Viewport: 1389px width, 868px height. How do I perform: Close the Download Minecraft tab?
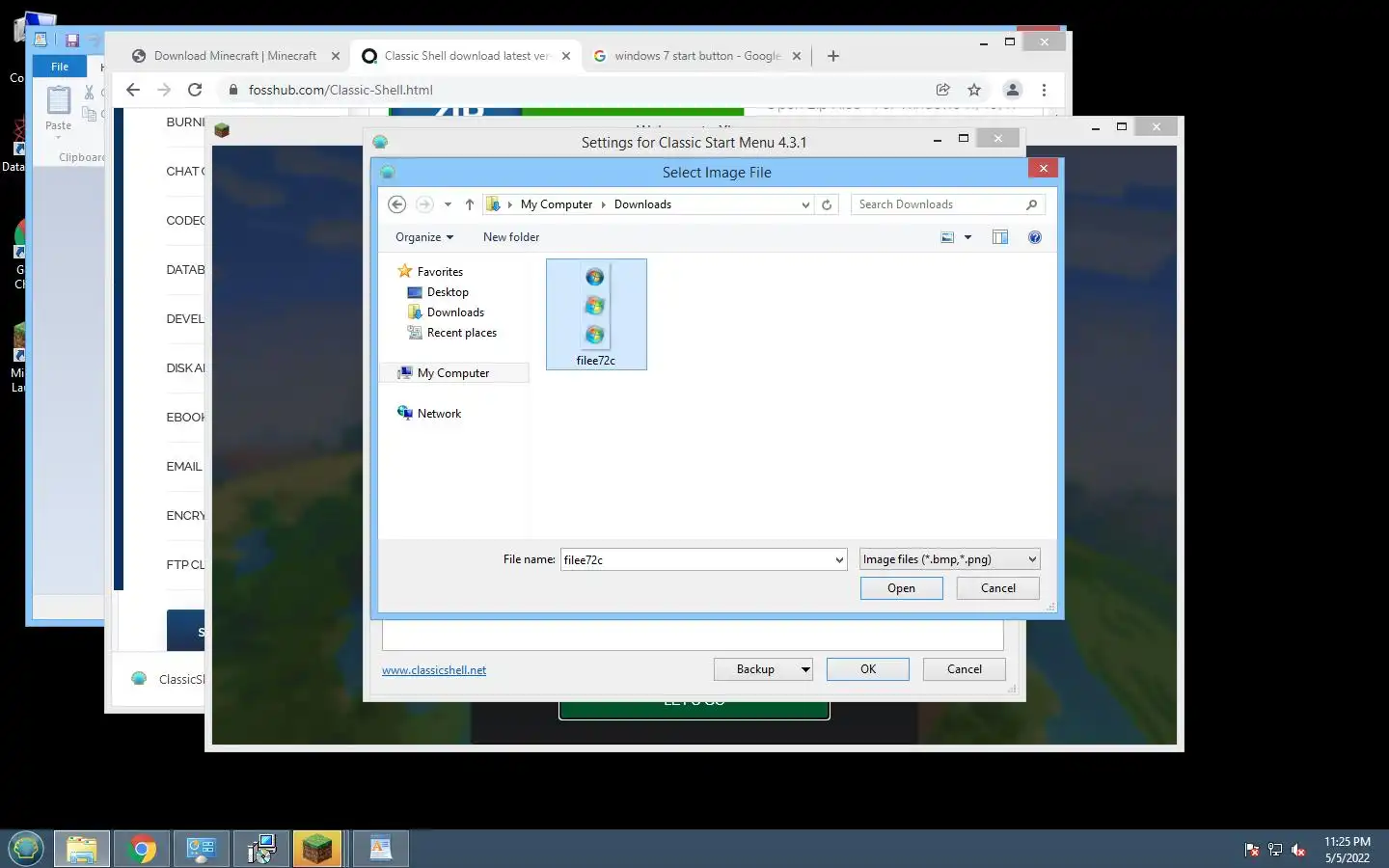[336, 56]
